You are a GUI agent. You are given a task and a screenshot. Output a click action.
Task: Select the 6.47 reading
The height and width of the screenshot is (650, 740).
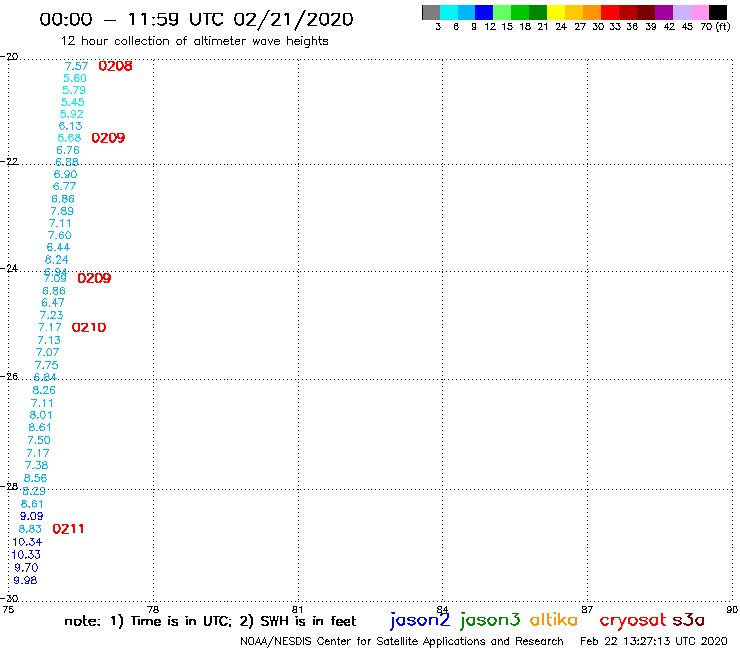pyautogui.click(x=53, y=303)
